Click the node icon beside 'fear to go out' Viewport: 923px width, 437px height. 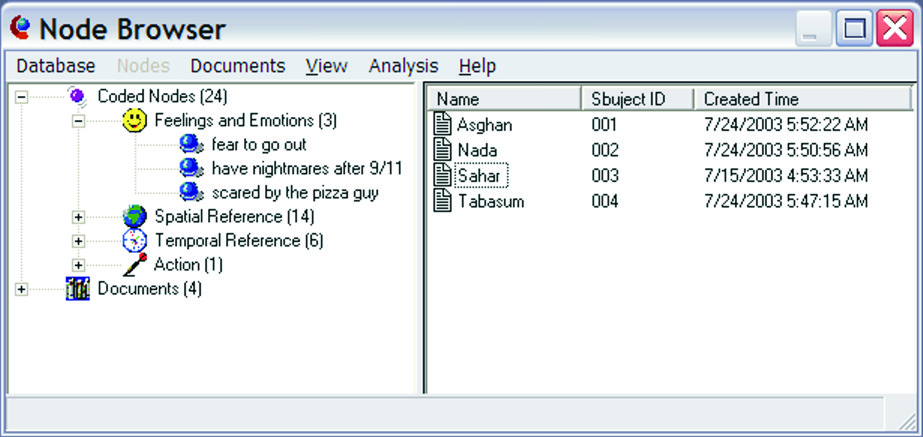pos(191,145)
